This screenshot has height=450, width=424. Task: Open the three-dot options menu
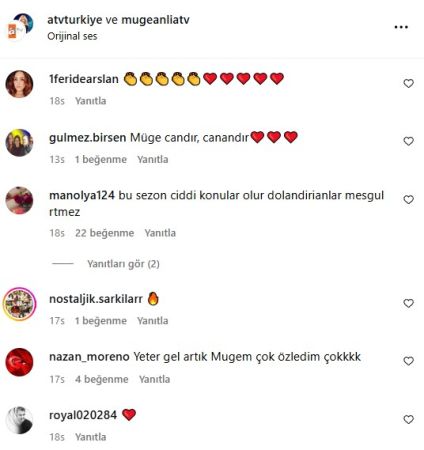[401, 27]
